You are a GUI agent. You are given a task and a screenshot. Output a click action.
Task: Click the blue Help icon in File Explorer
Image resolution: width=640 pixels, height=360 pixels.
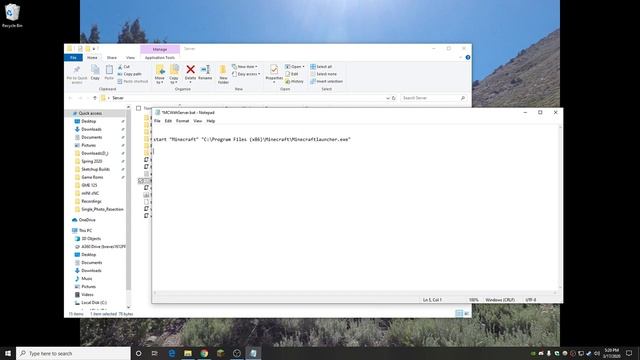468,58
